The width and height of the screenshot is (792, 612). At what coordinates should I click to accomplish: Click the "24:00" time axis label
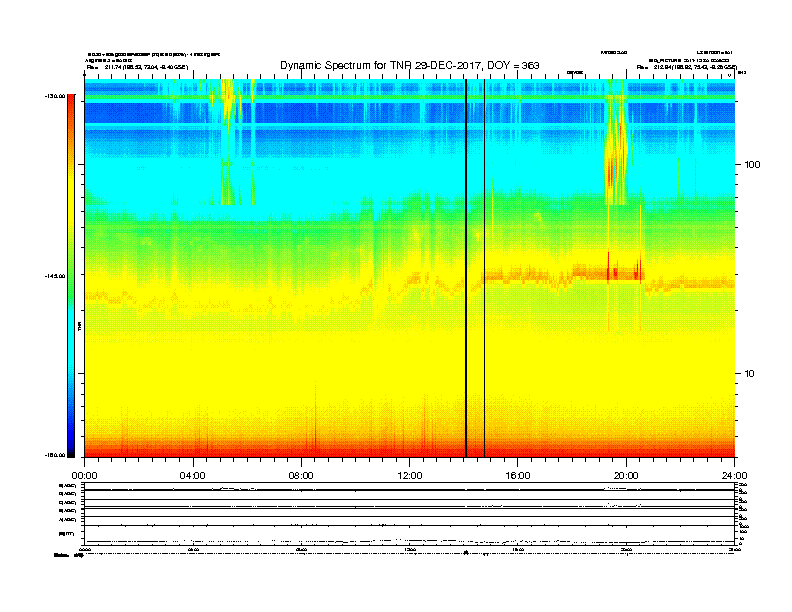734,476
